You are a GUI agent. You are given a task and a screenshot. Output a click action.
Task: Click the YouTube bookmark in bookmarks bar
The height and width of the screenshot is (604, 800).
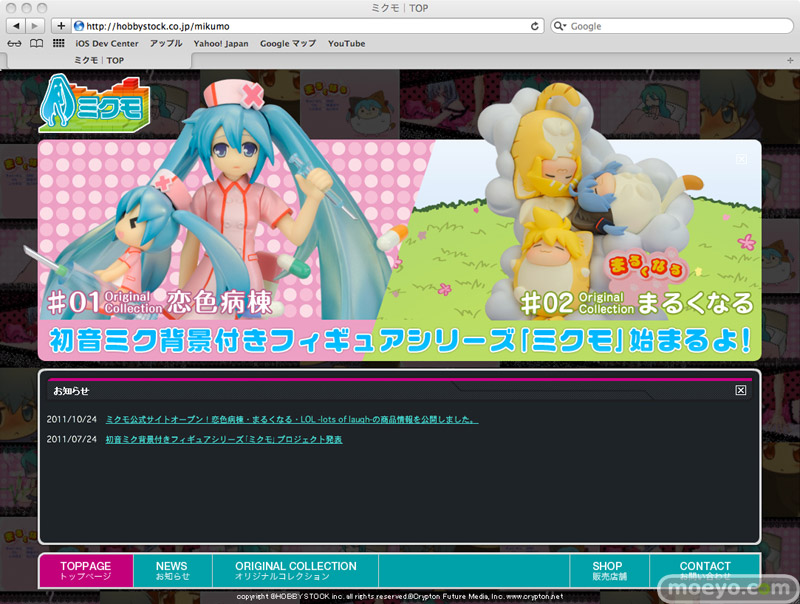click(x=346, y=44)
